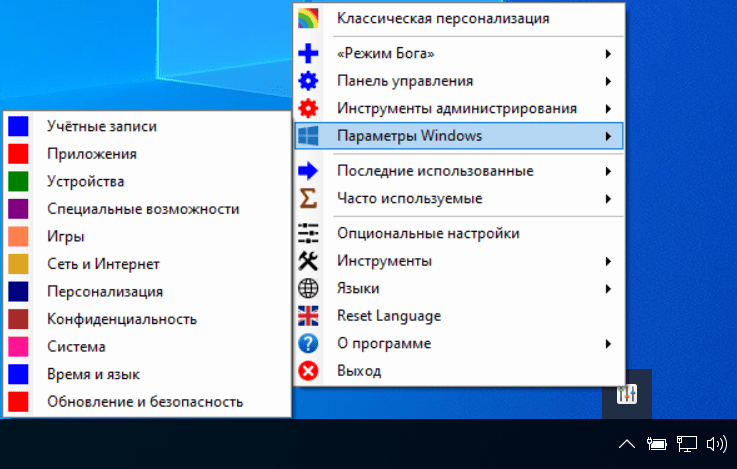Viewport: 737px width, 469px height.
Task: Open Конфиденциальность submenu item
Action: [x=147, y=319]
